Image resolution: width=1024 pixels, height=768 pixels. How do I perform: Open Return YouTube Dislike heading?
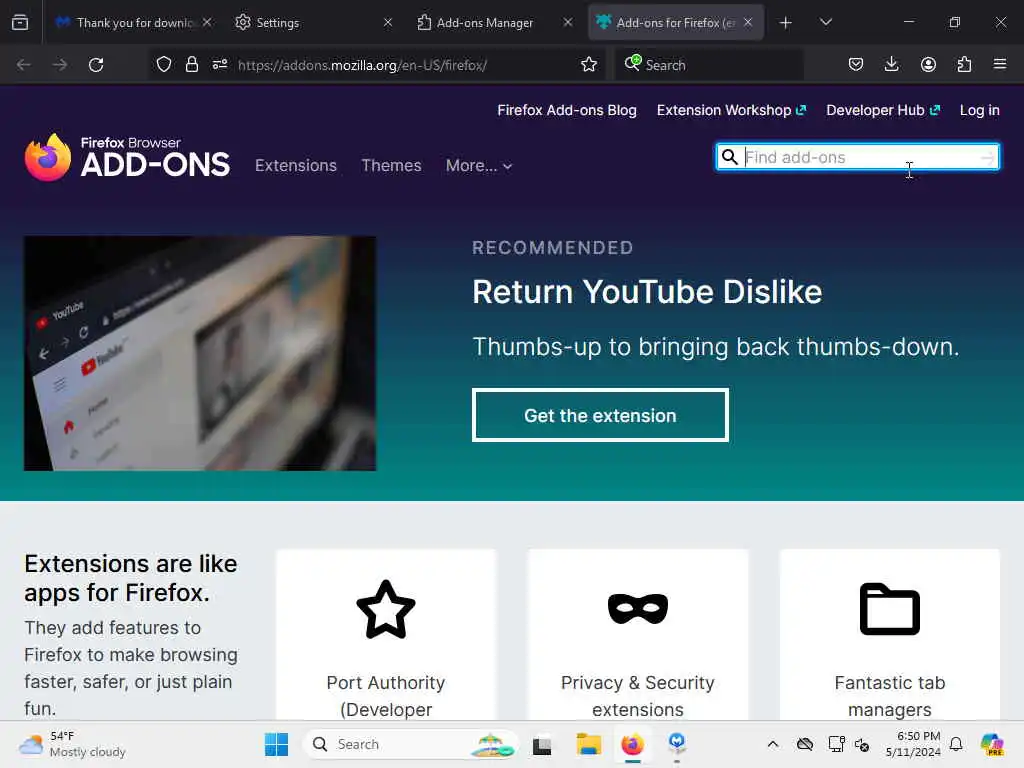pos(647,292)
